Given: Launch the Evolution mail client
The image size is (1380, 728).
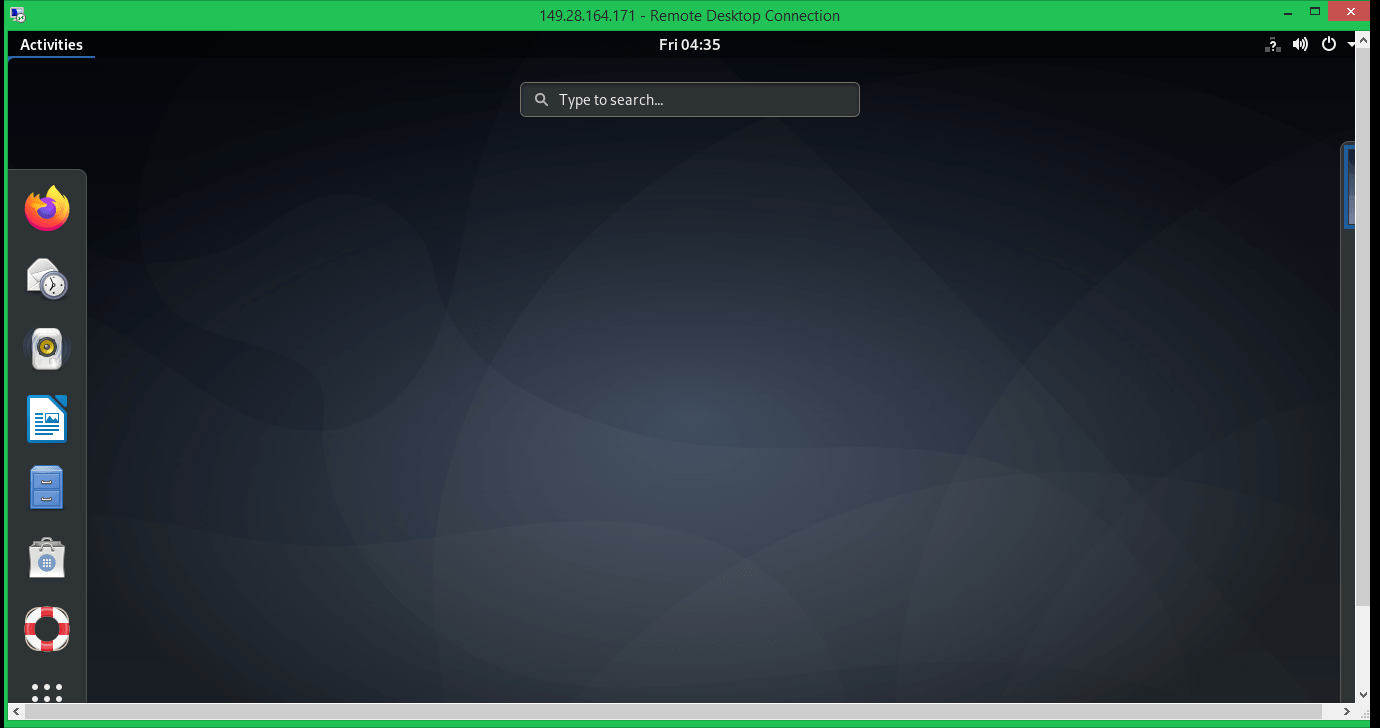Looking at the screenshot, I should click(46, 278).
